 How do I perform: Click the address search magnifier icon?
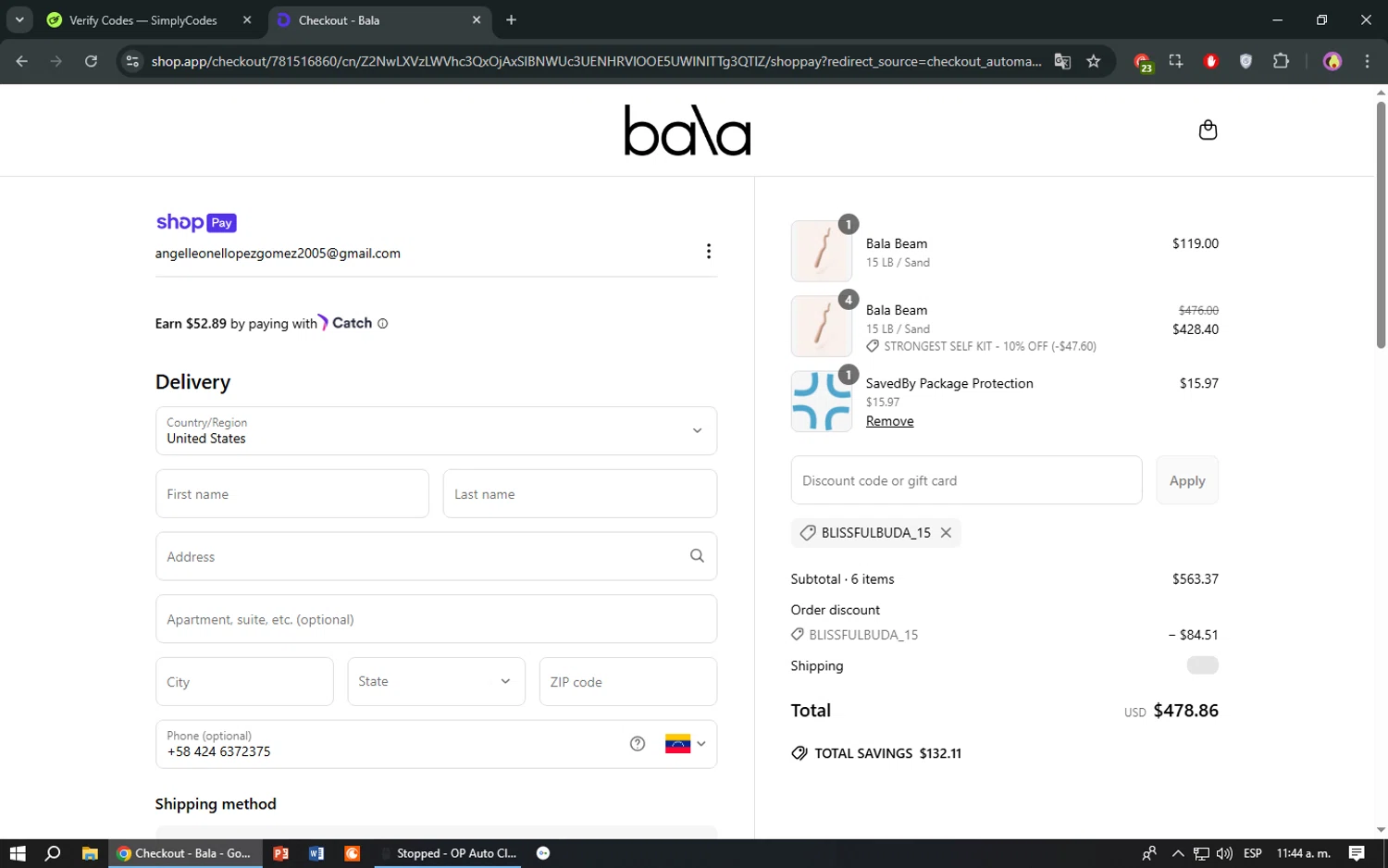click(x=697, y=556)
